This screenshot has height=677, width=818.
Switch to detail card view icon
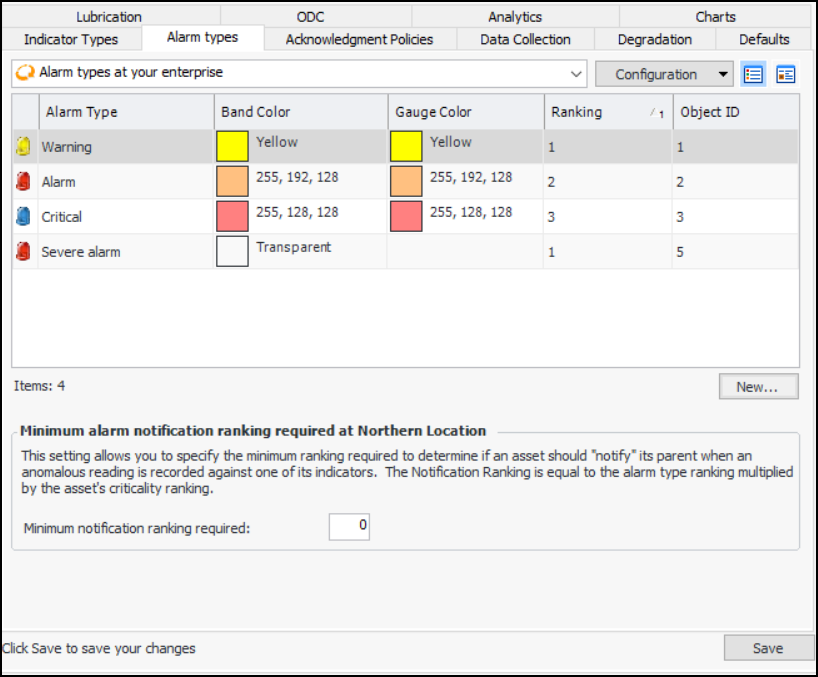[x=785, y=74]
